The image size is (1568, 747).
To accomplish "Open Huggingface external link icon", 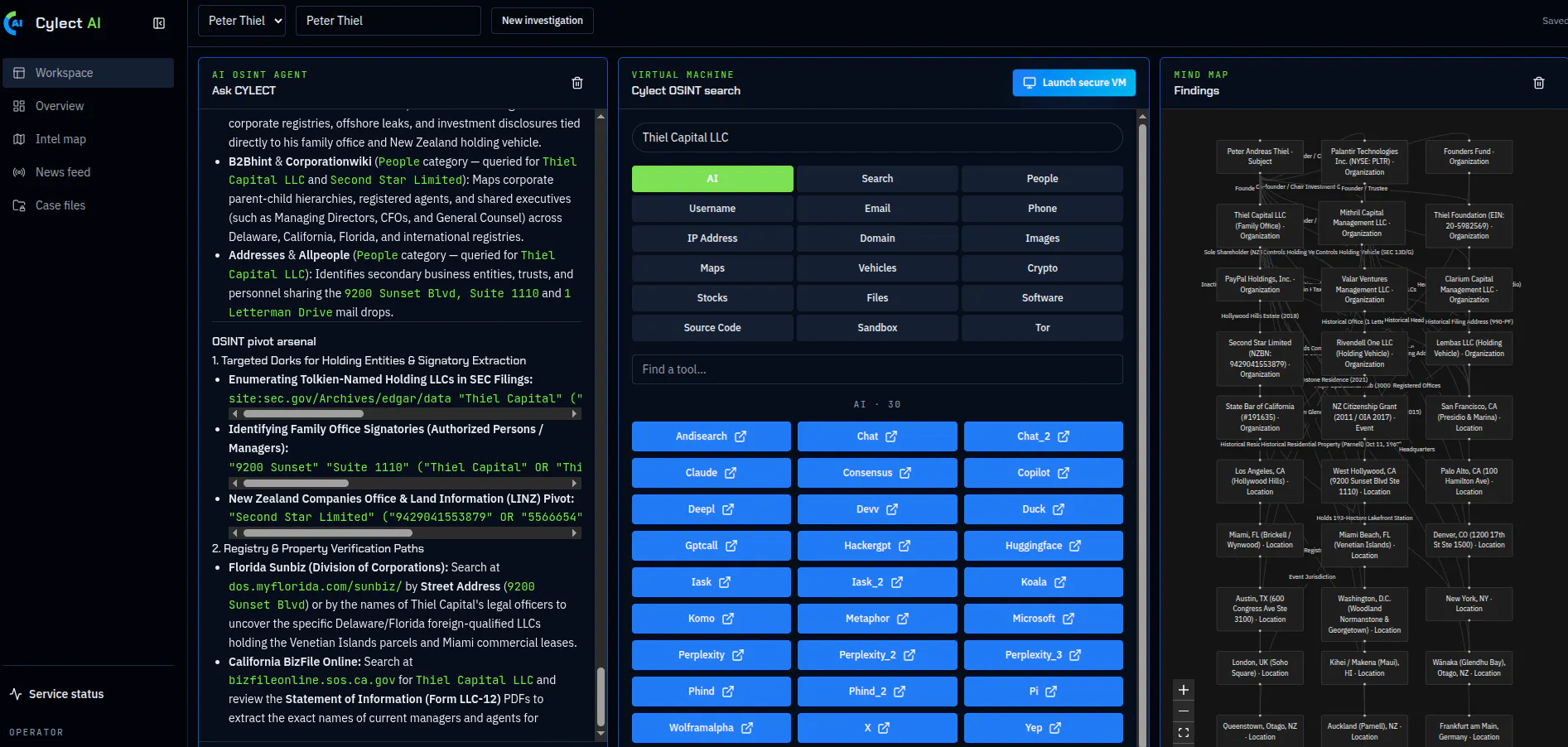I will (1075, 546).
